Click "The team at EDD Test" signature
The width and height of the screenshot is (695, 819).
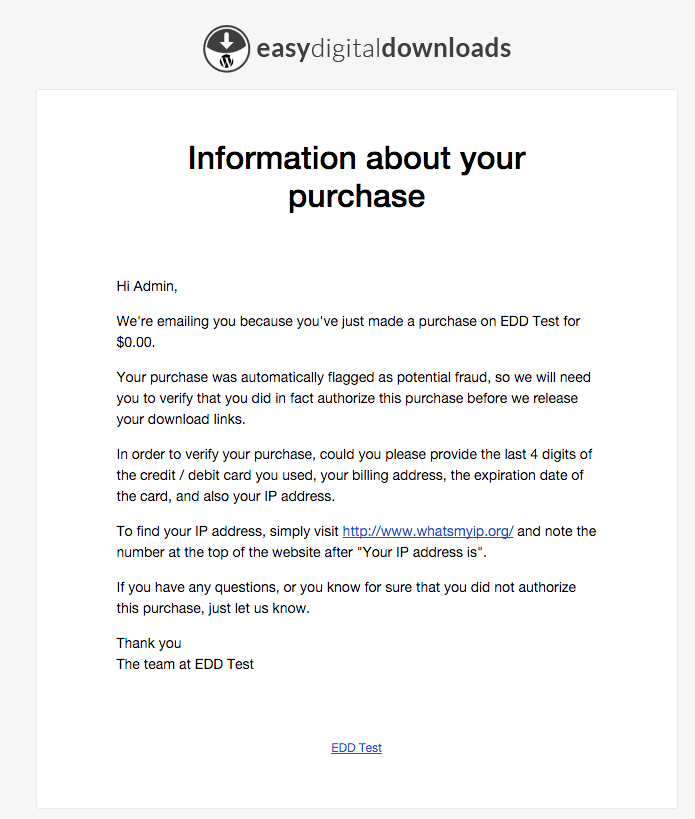point(185,663)
